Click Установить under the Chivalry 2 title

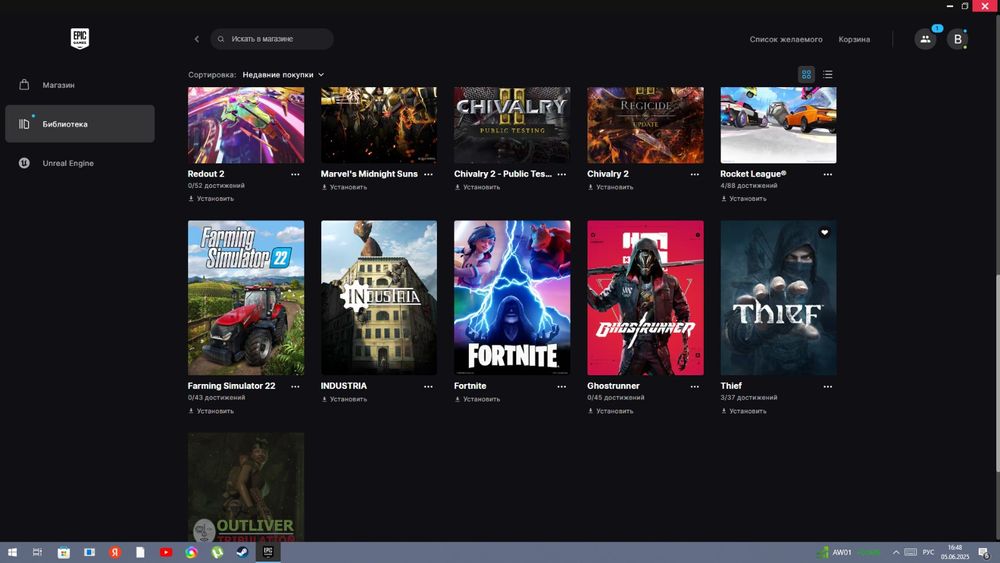coord(611,187)
